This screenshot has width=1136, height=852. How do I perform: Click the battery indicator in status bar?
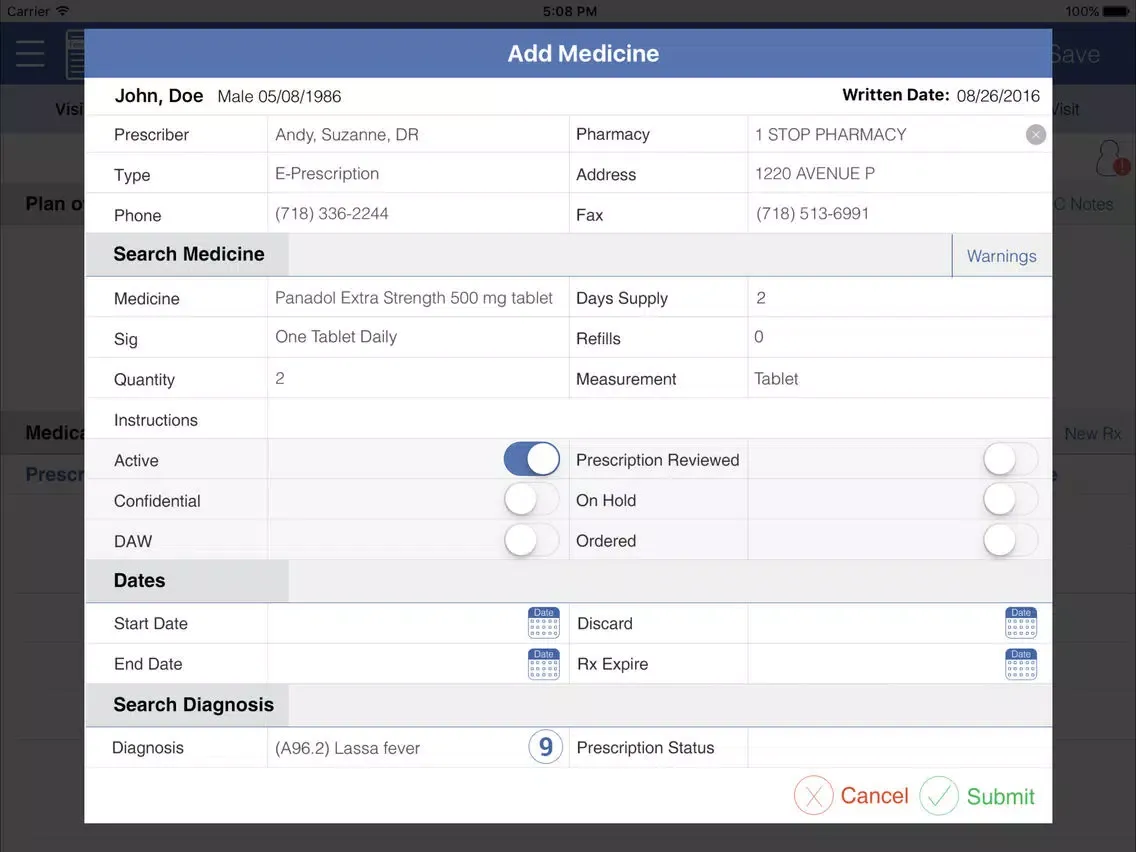pyautogui.click(x=1116, y=11)
